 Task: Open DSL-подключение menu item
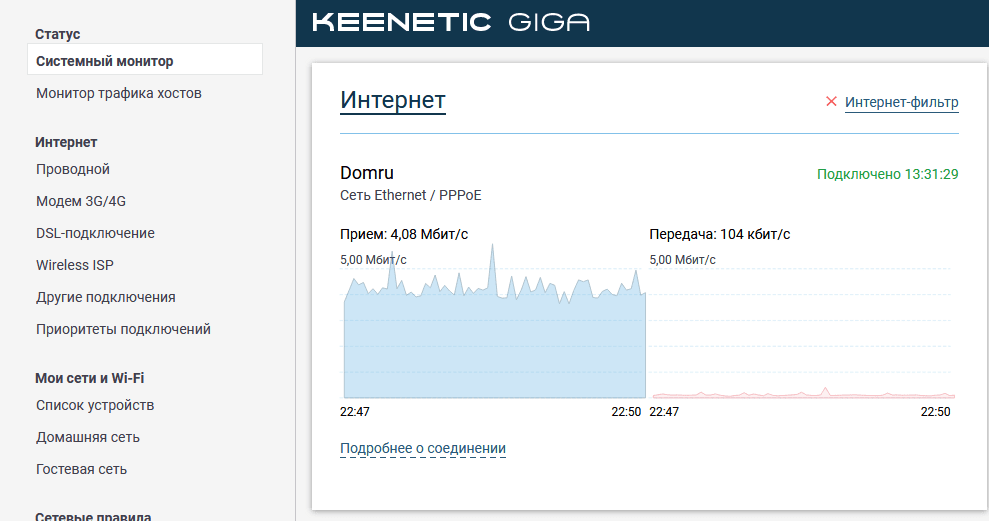coord(95,233)
